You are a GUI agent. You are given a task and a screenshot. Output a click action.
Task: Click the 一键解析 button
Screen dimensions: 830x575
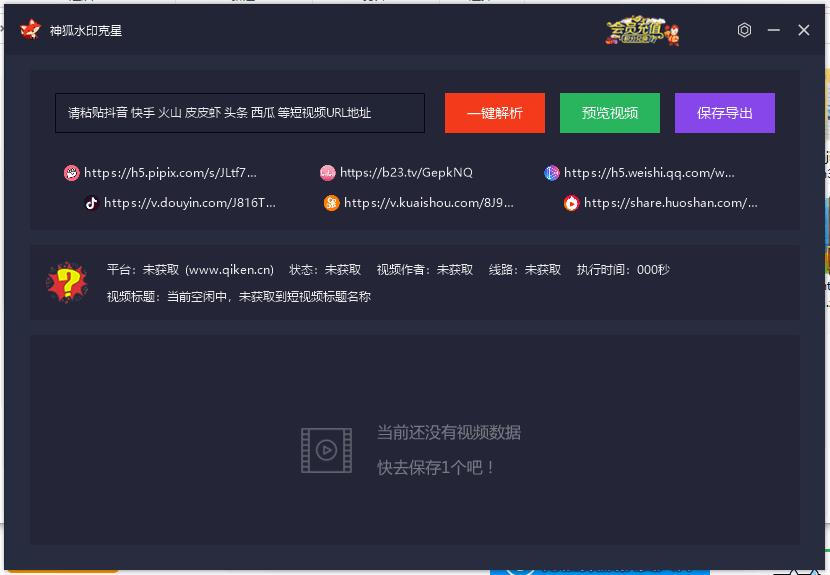click(x=494, y=113)
